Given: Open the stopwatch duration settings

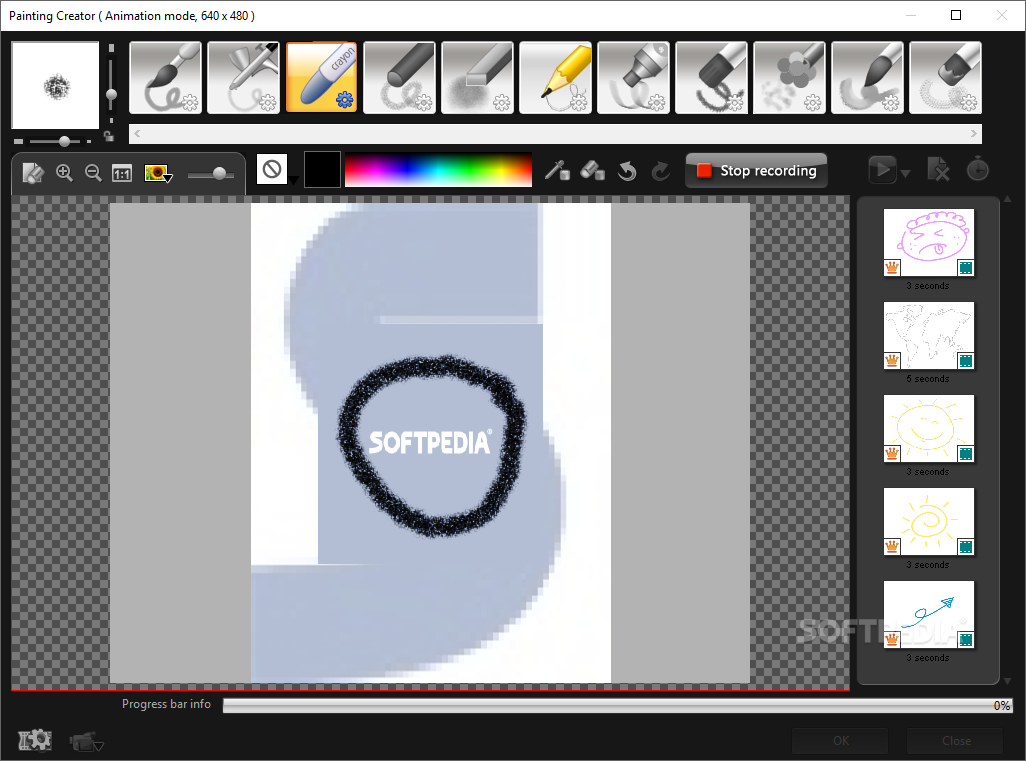Looking at the screenshot, I should [x=978, y=169].
